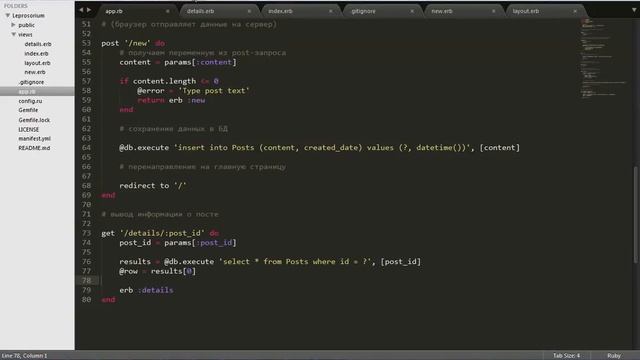Click the next tab arrow
The width and height of the screenshot is (640, 360).
[x=89, y=10]
